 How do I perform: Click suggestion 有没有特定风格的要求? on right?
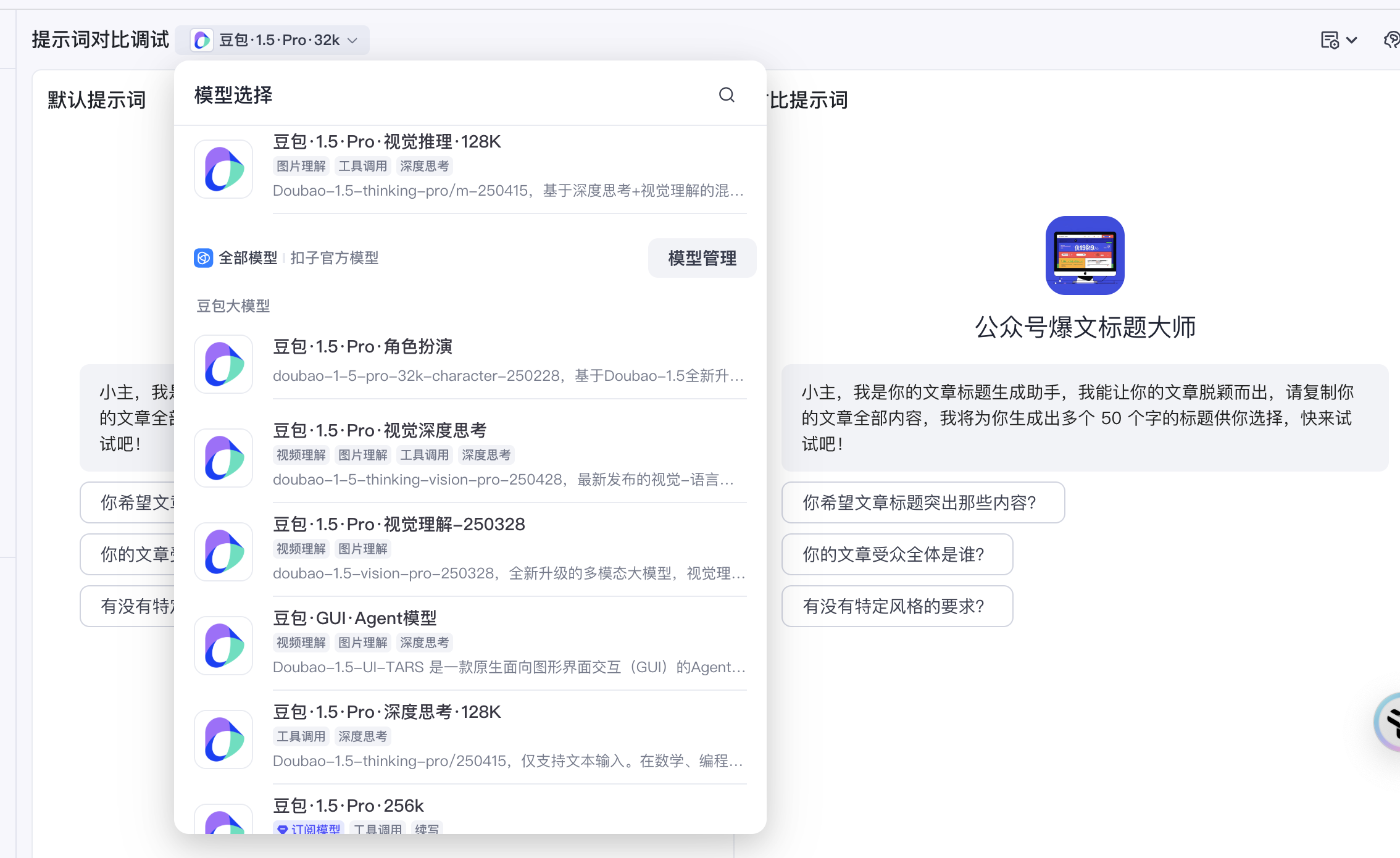897,606
